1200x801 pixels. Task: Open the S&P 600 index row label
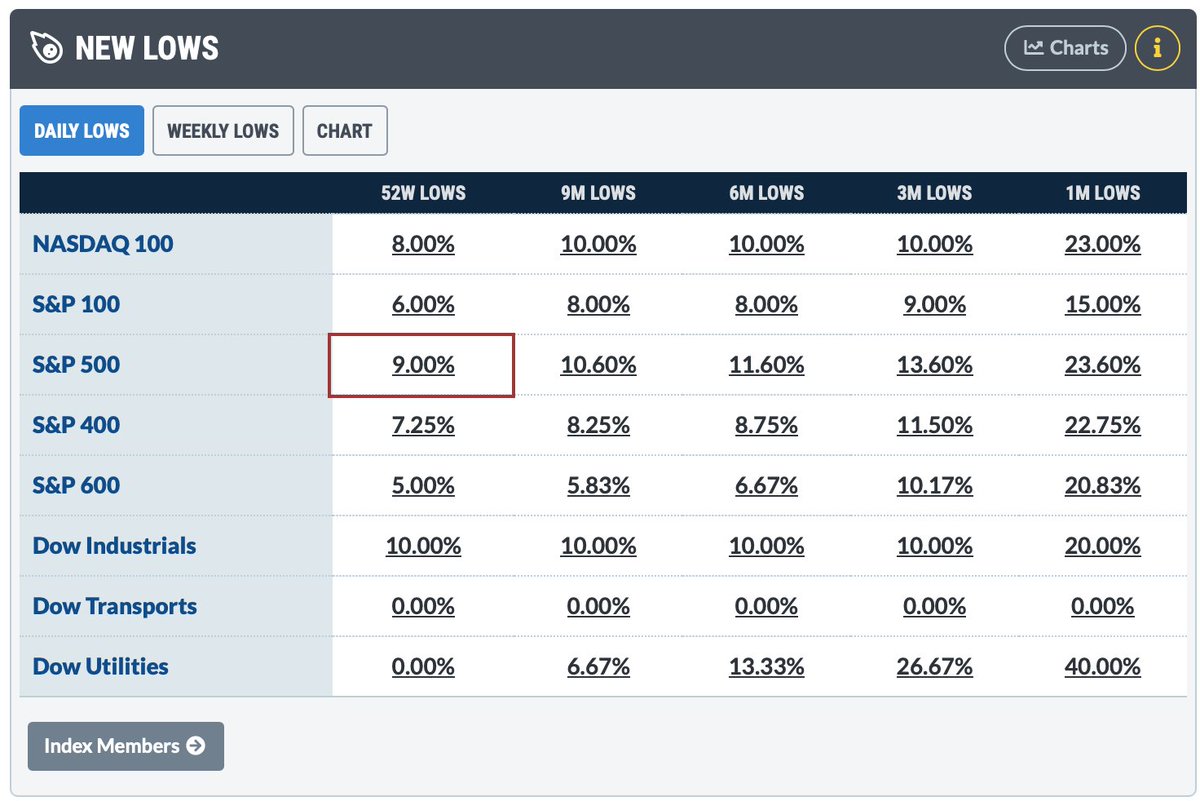pos(76,485)
